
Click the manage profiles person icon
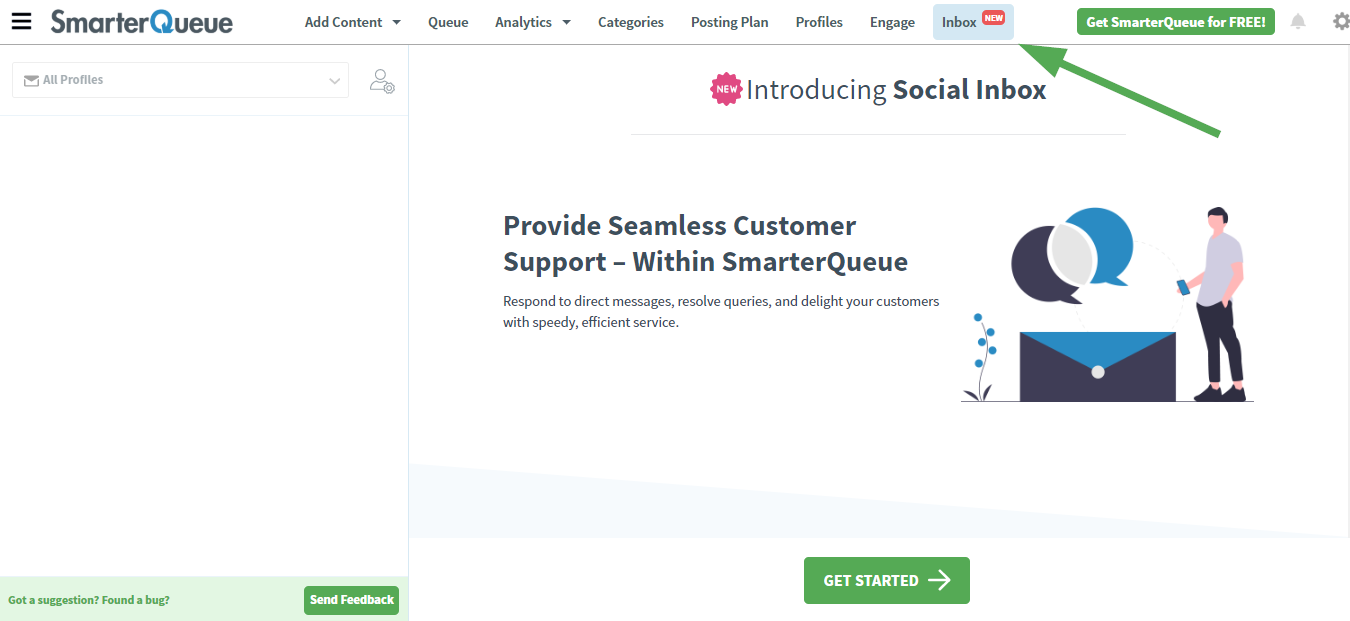pyautogui.click(x=382, y=80)
